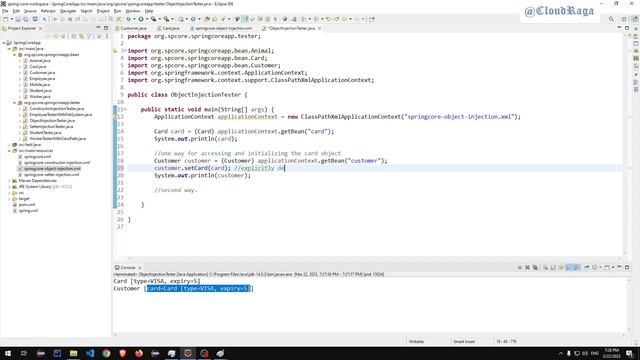Image resolution: width=640 pixels, height=360 pixels.
Task: Expand JRE System Library node
Action: (9, 187)
